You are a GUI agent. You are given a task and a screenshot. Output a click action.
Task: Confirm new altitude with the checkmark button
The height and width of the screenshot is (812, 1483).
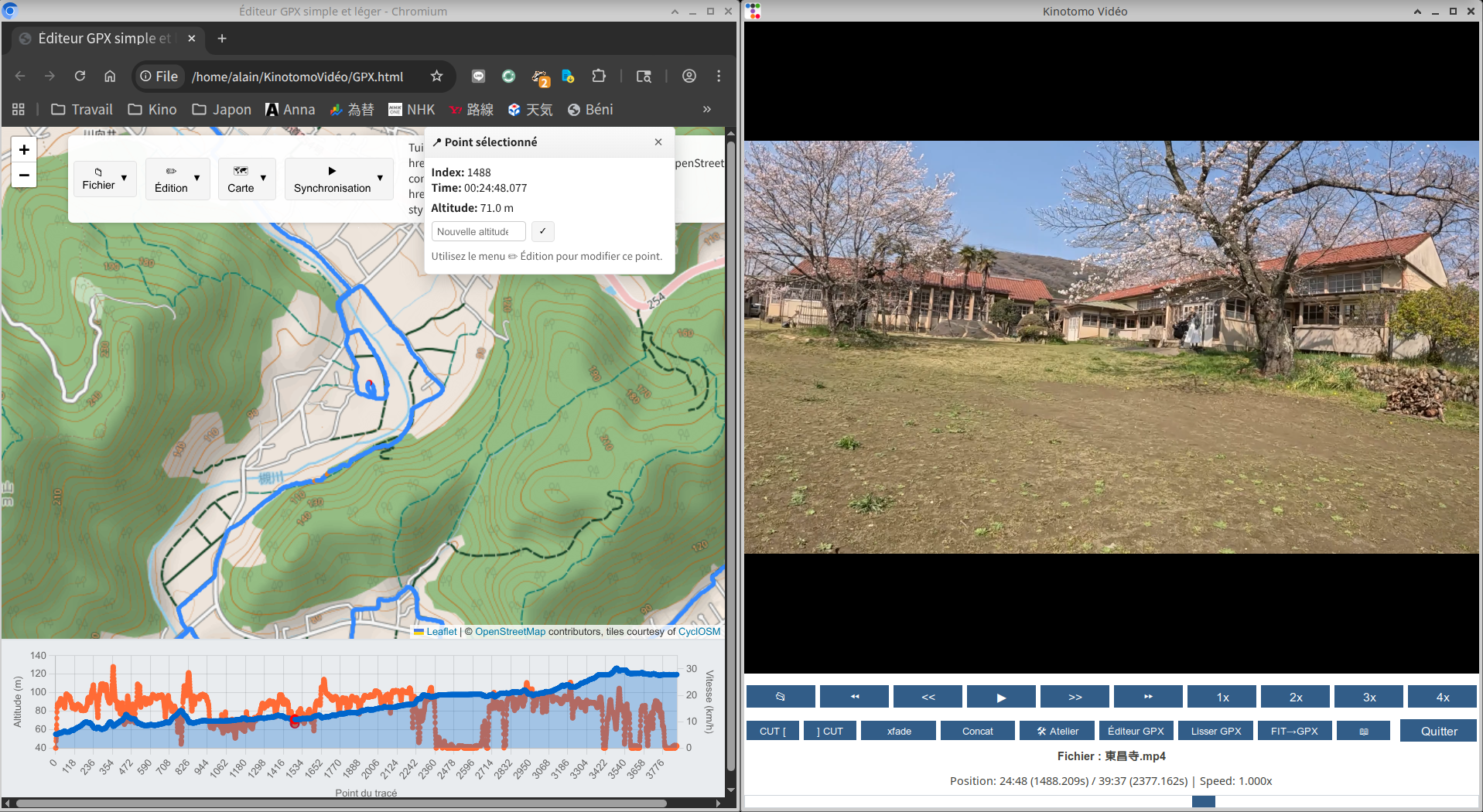pyautogui.click(x=542, y=231)
